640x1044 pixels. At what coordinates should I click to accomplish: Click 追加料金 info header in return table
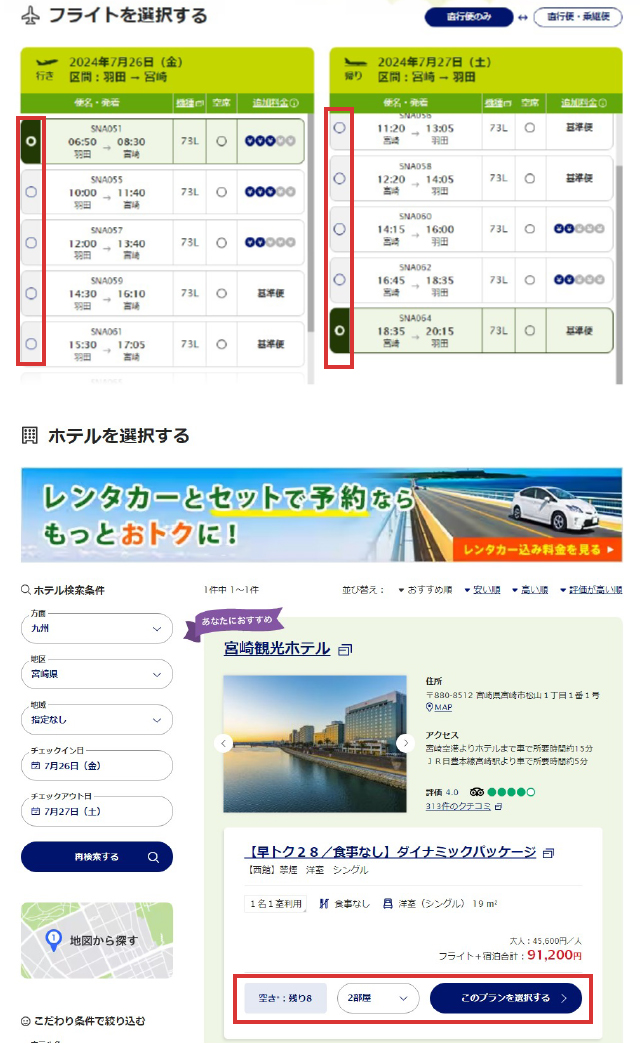pos(583,103)
